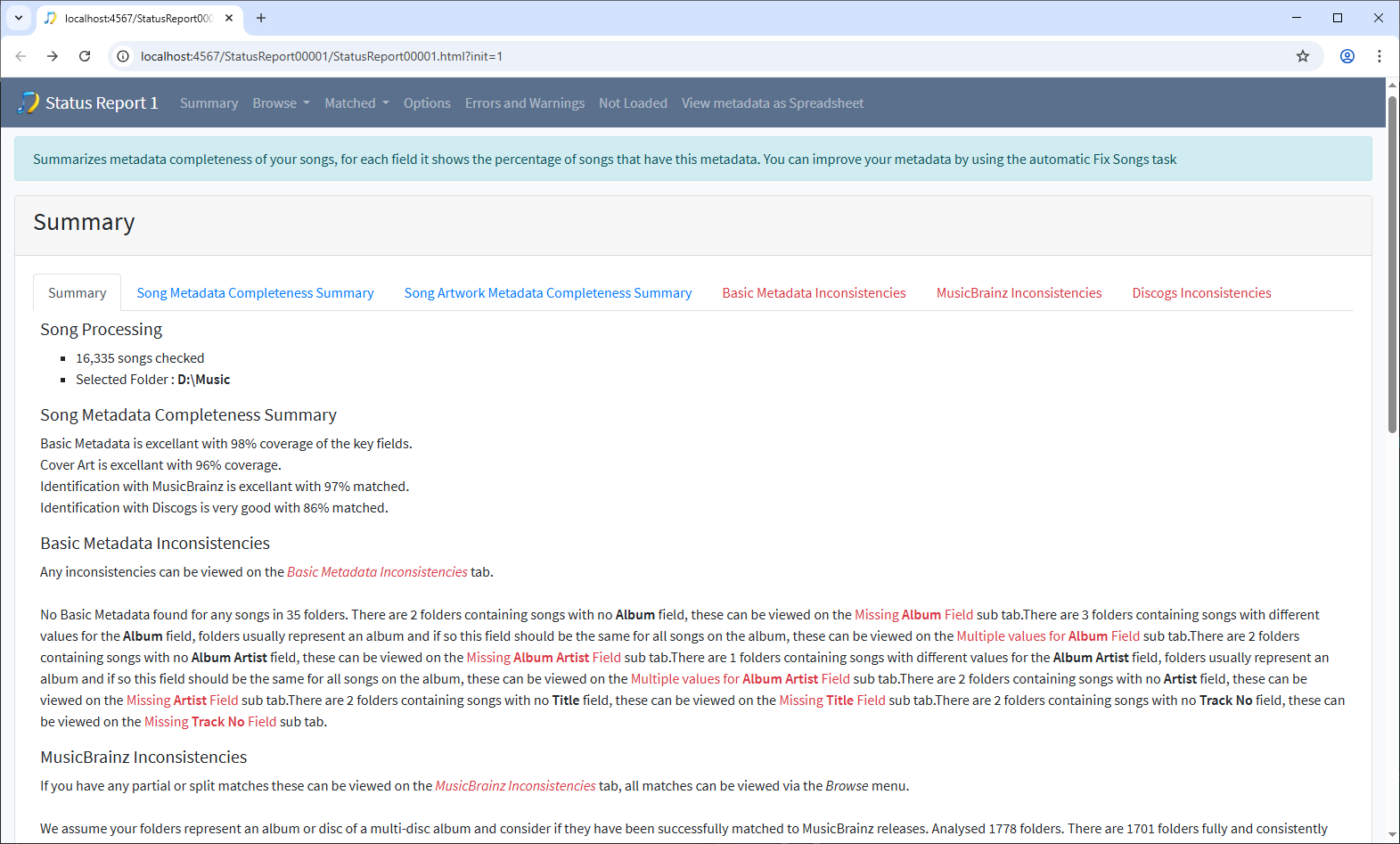The height and width of the screenshot is (844, 1400).
Task: Follow Multiple values for Album Artist Field link
Action: (x=741, y=679)
